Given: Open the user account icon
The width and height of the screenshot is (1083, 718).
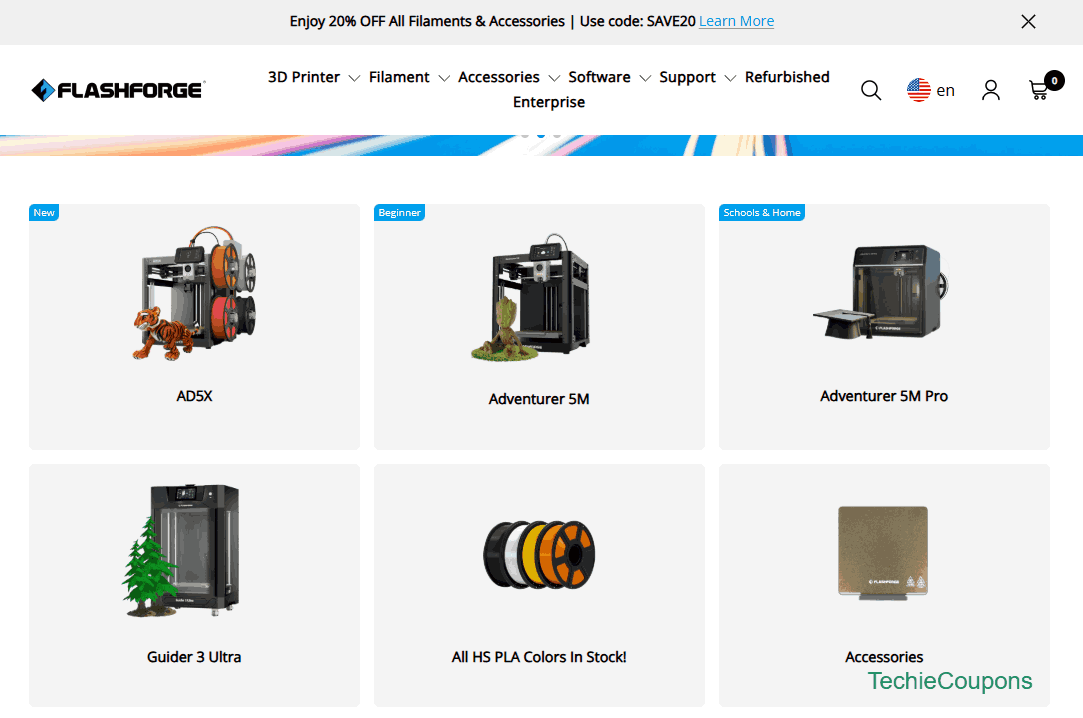Looking at the screenshot, I should tap(990, 90).
